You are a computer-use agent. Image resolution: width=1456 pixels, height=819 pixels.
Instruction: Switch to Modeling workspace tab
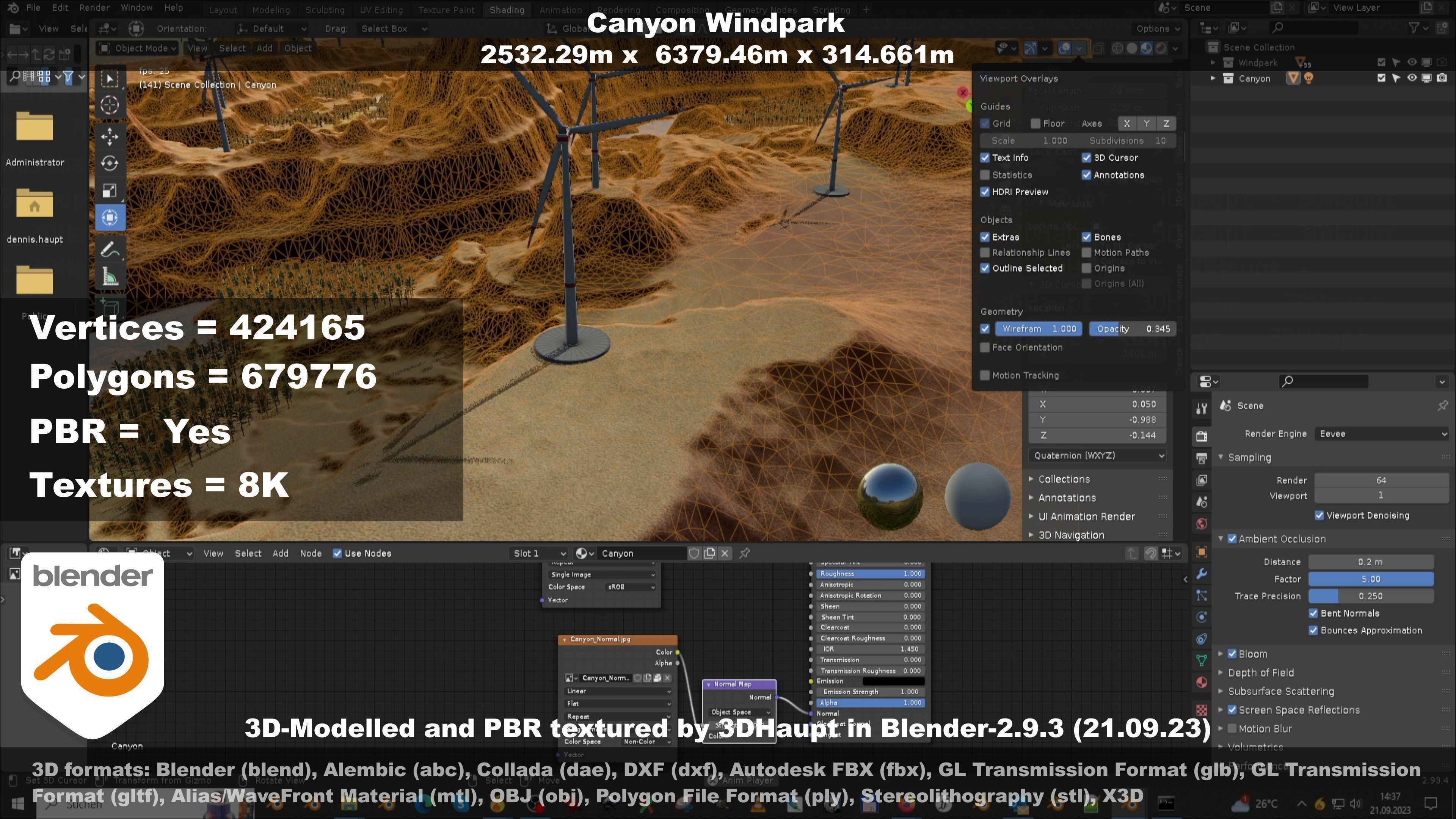tap(271, 10)
